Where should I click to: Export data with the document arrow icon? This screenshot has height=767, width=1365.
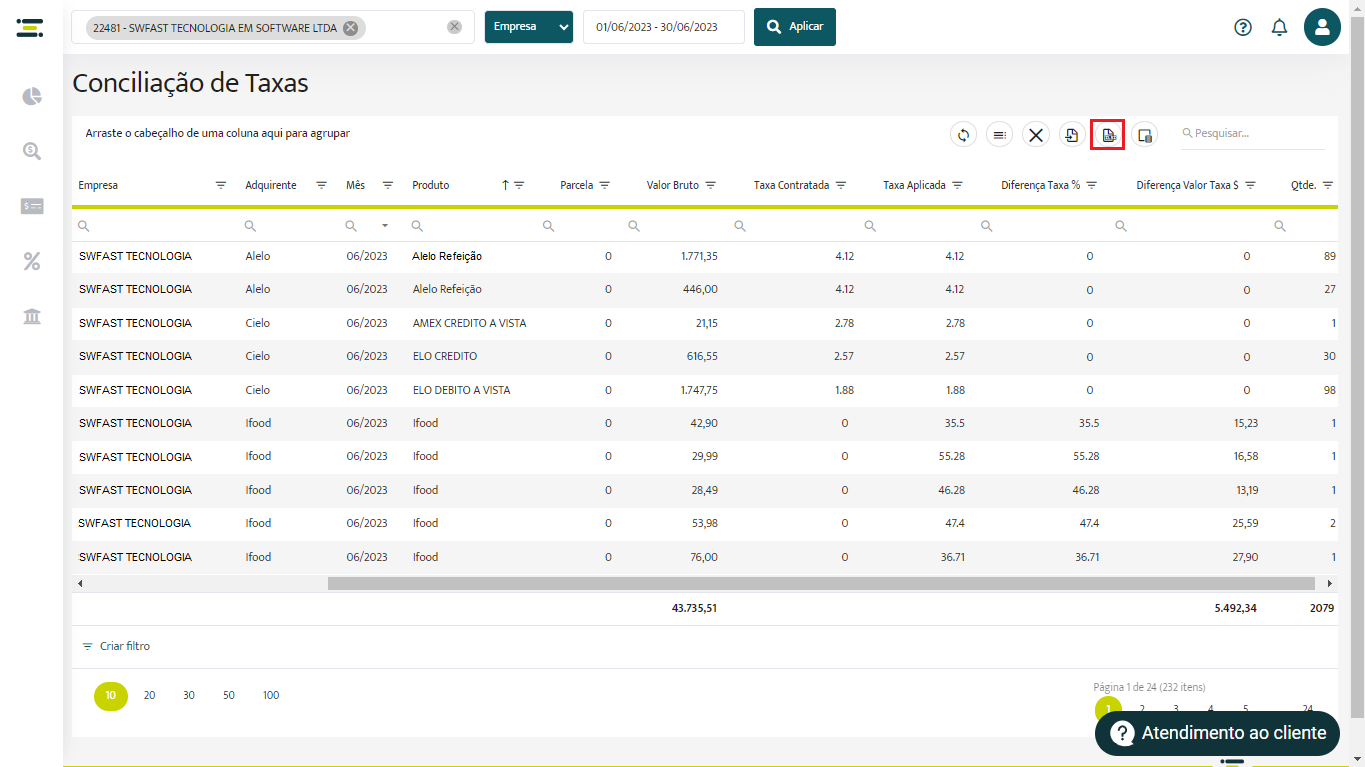[x=1072, y=135]
